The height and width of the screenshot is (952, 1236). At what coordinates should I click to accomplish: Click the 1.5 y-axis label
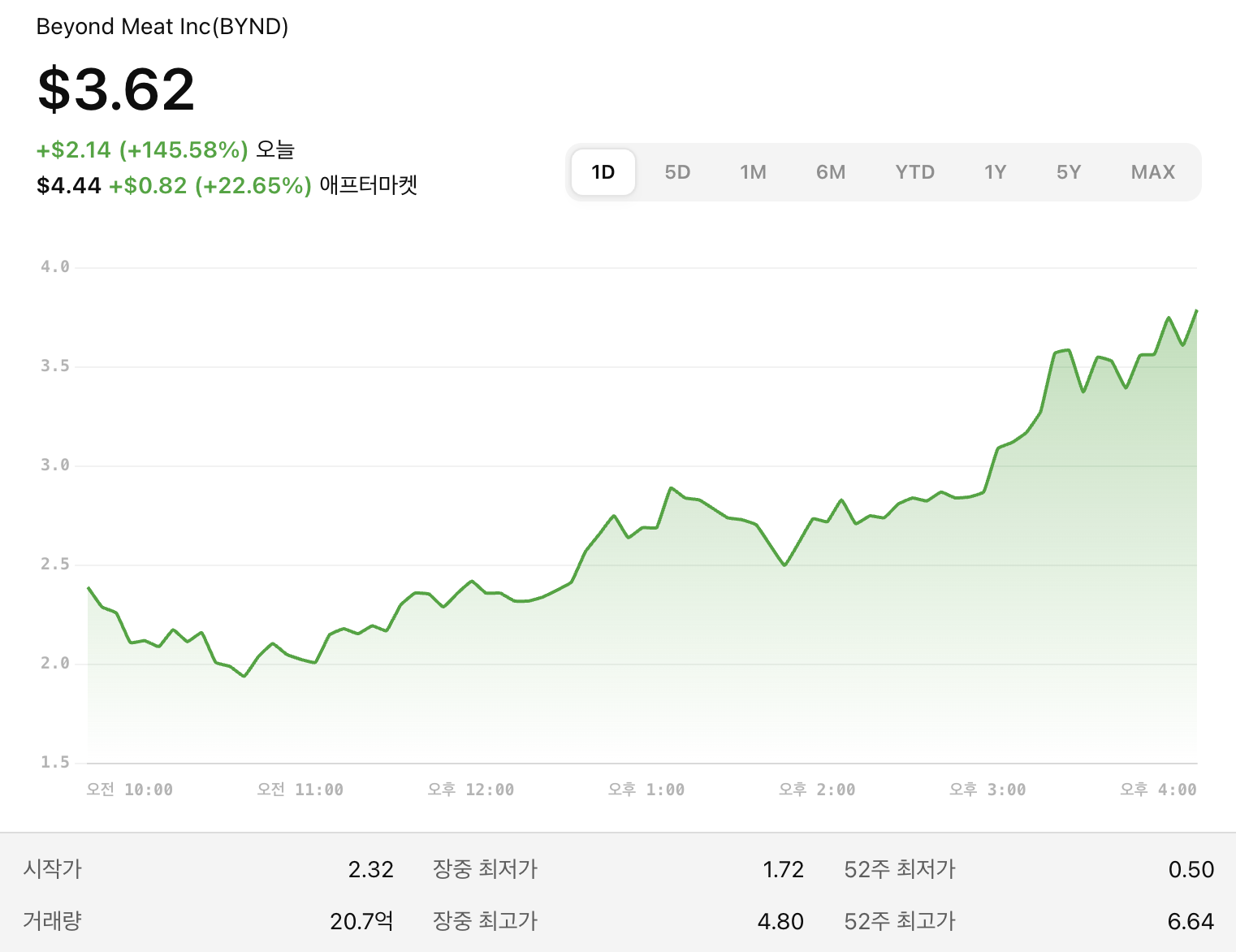55,763
